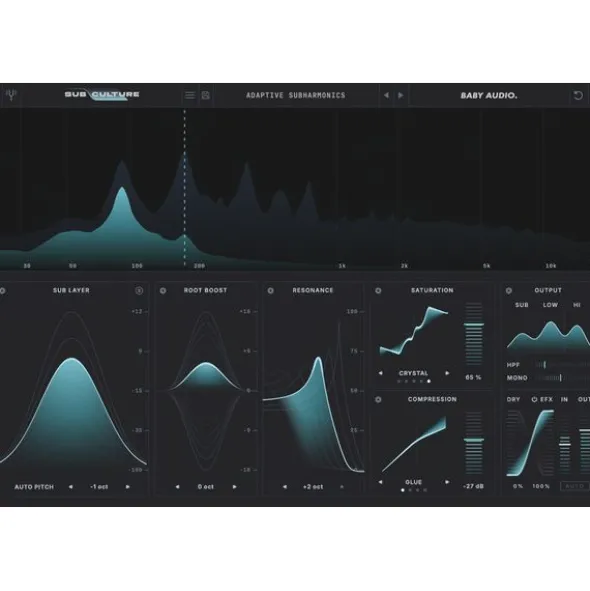Click the -1 oct value in Sub Layer

coord(99,487)
